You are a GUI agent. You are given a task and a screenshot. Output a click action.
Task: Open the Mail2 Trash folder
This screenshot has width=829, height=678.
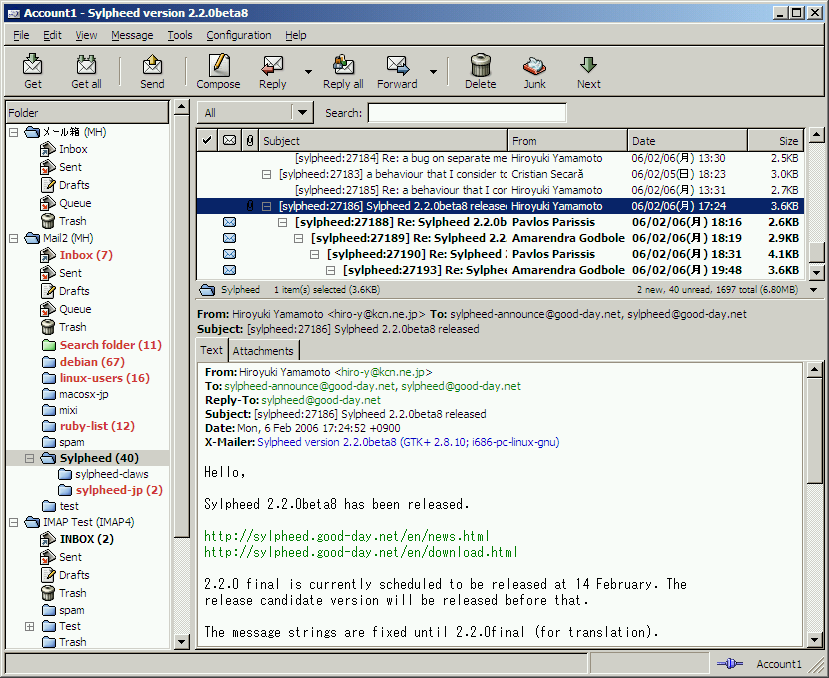click(x=72, y=327)
